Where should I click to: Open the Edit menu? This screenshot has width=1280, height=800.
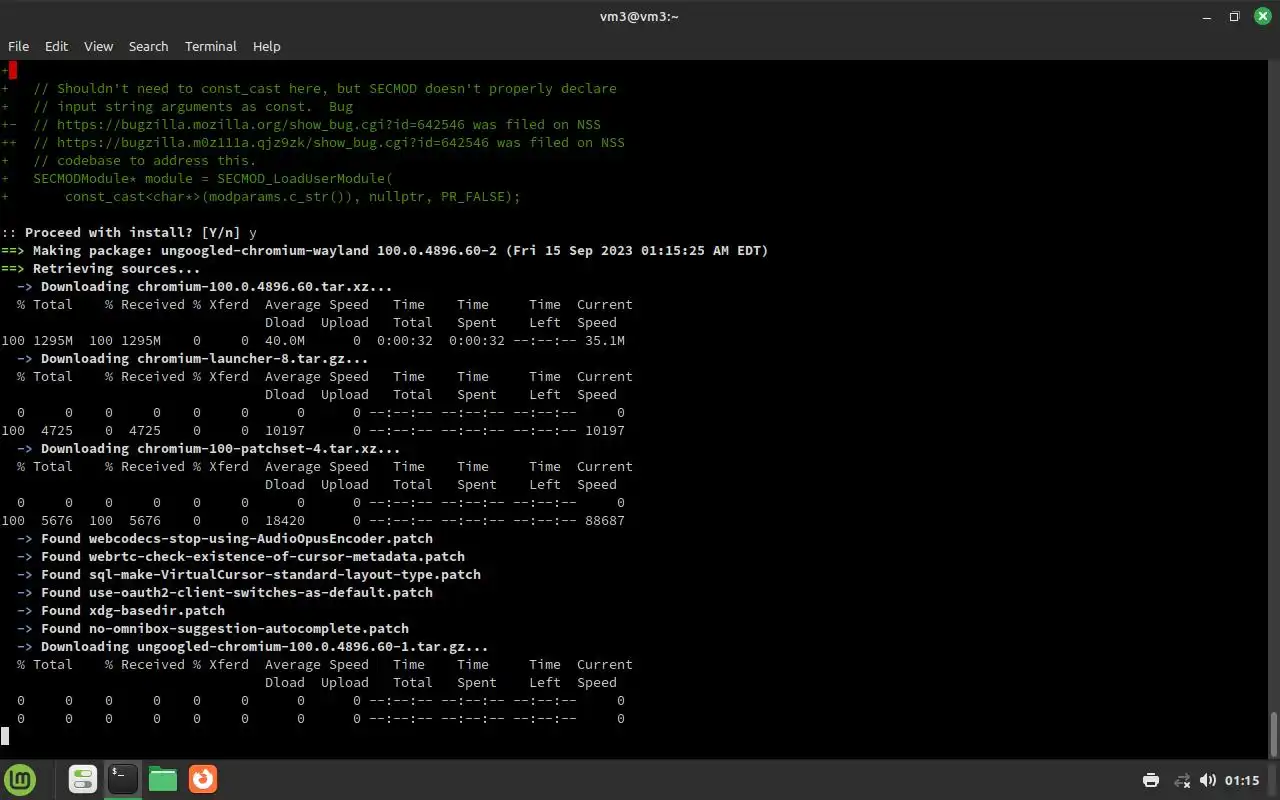[56, 46]
